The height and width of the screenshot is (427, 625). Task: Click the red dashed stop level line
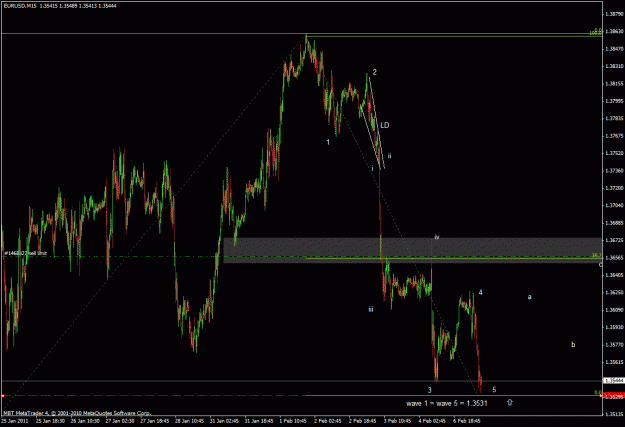pyautogui.click(x=154, y=396)
